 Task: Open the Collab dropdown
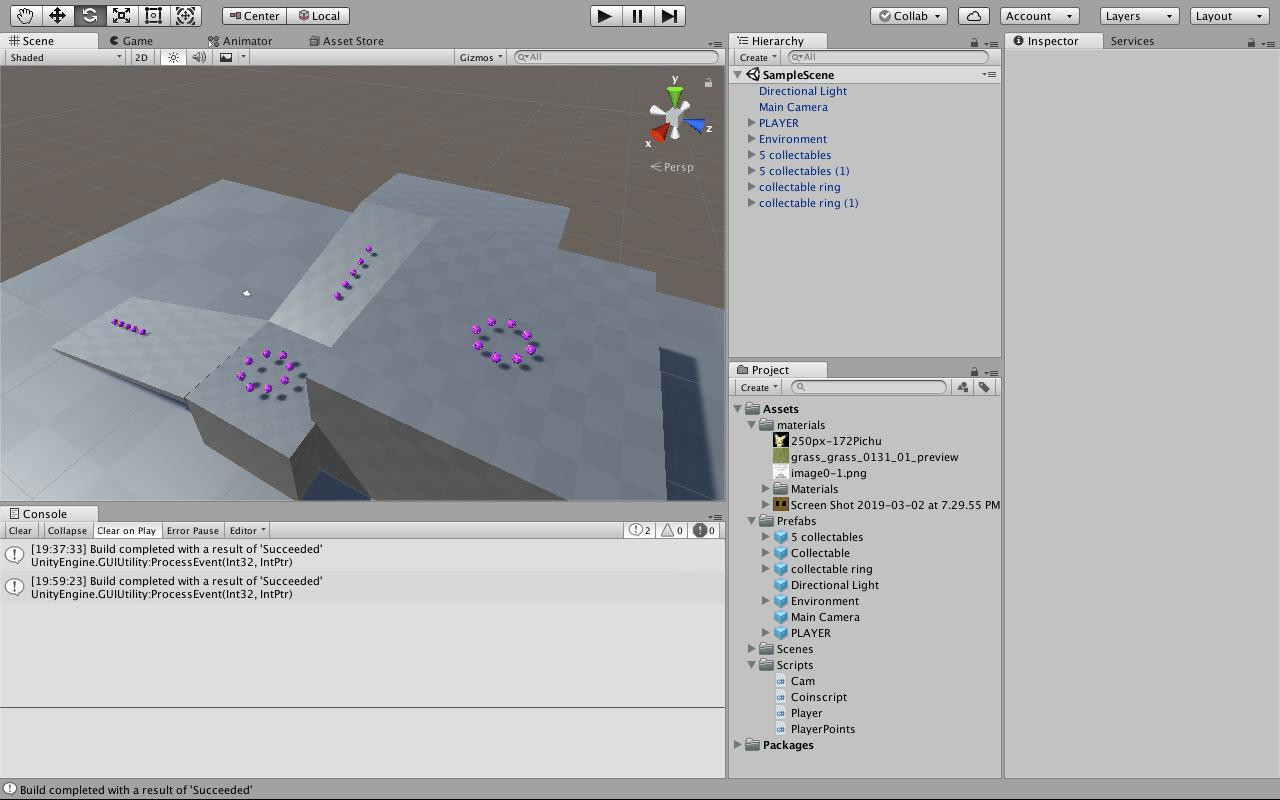(x=909, y=16)
